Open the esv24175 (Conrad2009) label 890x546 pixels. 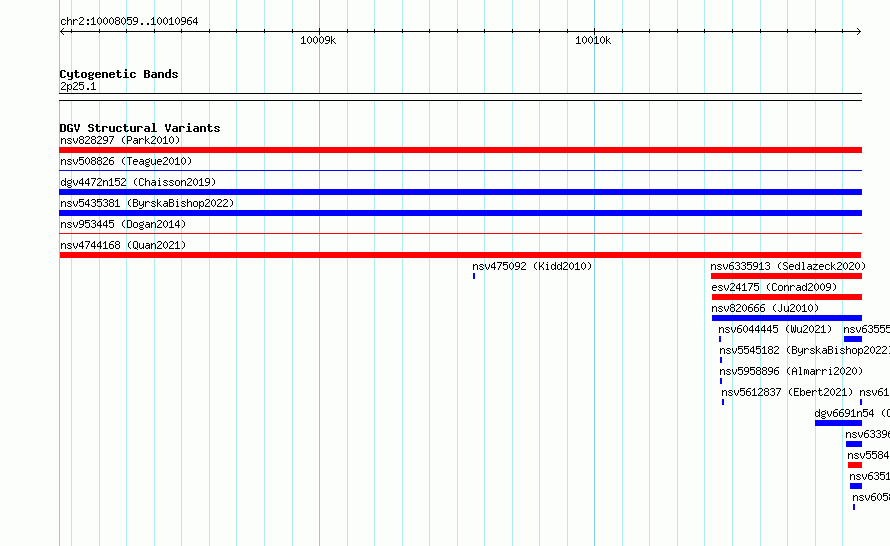tap(774, 287)
